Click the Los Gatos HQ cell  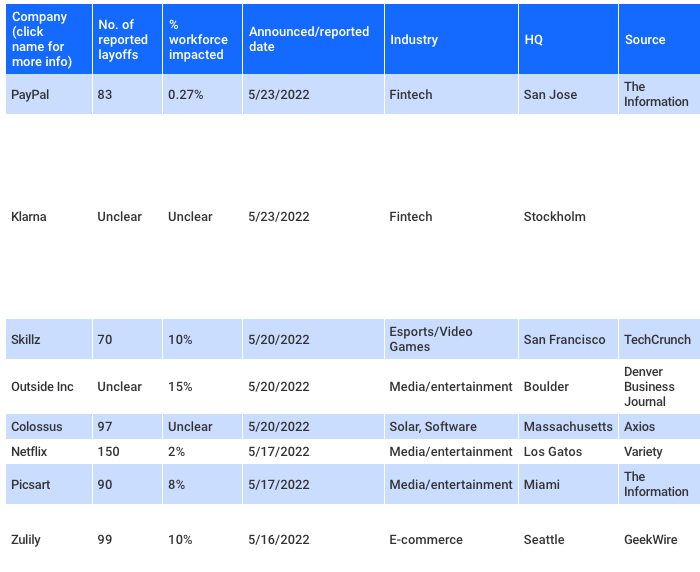(568, 451)
